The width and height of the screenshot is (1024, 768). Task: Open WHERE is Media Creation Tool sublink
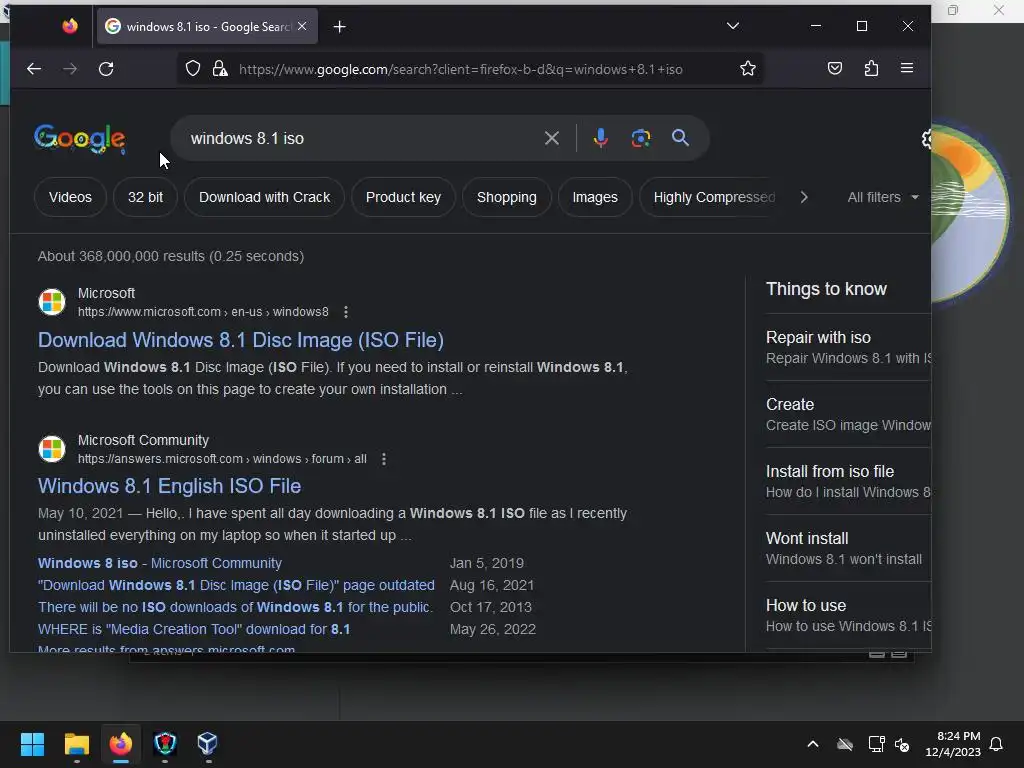[194, 630]
